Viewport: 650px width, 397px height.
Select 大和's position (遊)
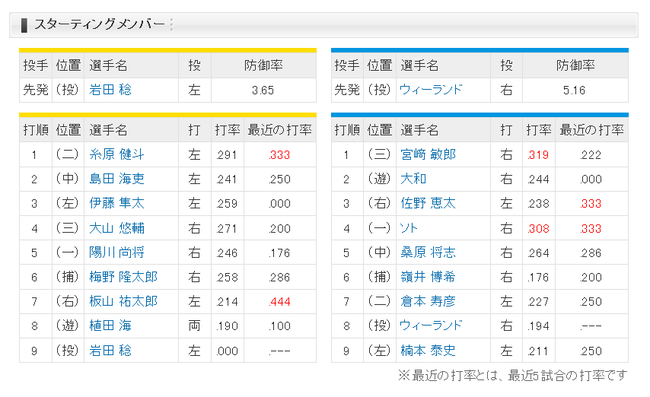pyautogui.click(x=379, y=179)
